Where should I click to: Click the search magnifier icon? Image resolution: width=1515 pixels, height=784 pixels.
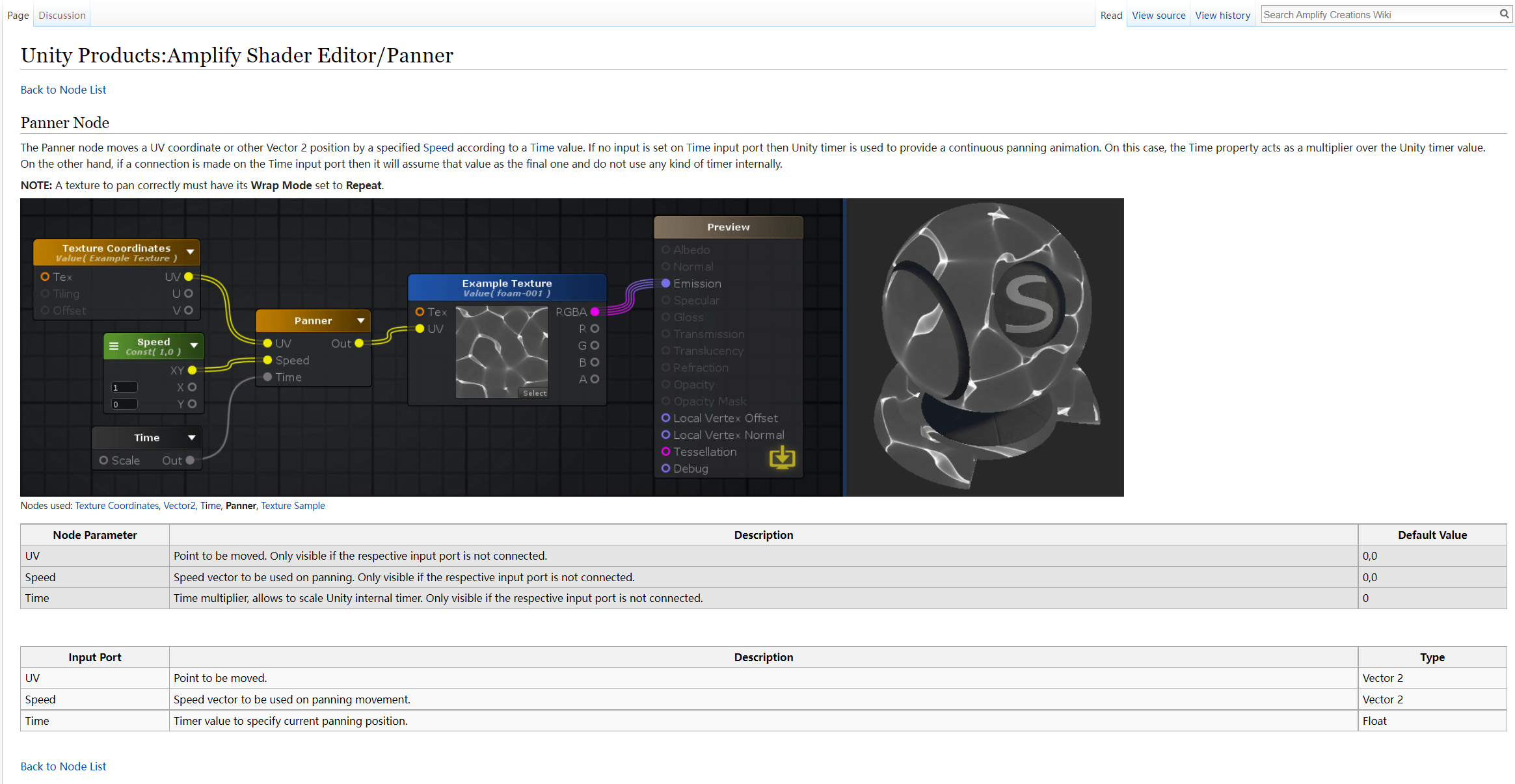(1504, 14)
